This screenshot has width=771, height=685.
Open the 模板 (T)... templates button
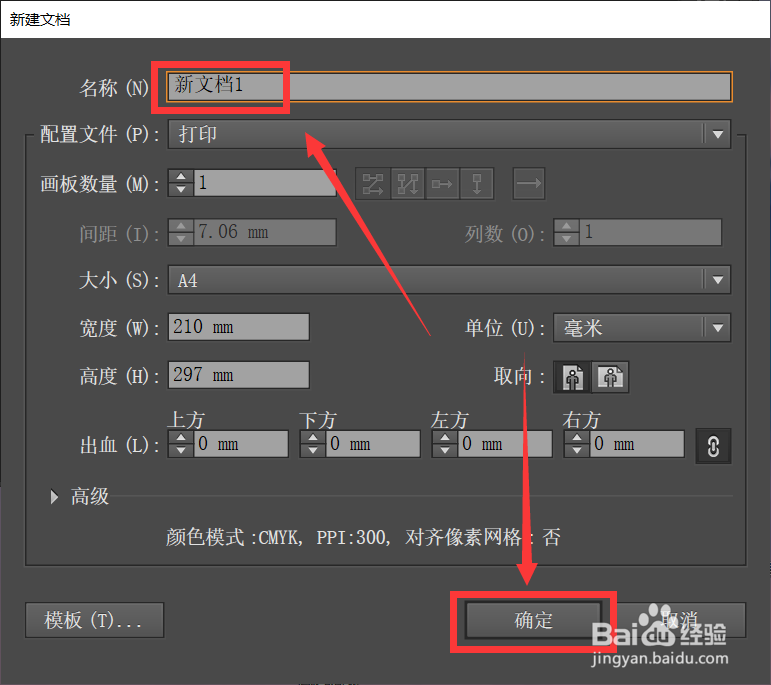[94, 620]
